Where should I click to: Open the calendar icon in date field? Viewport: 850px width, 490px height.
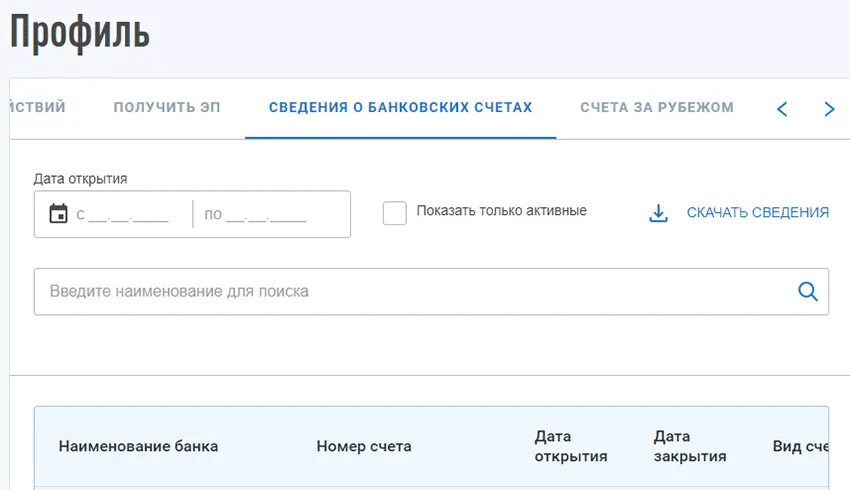pos(58,214)
